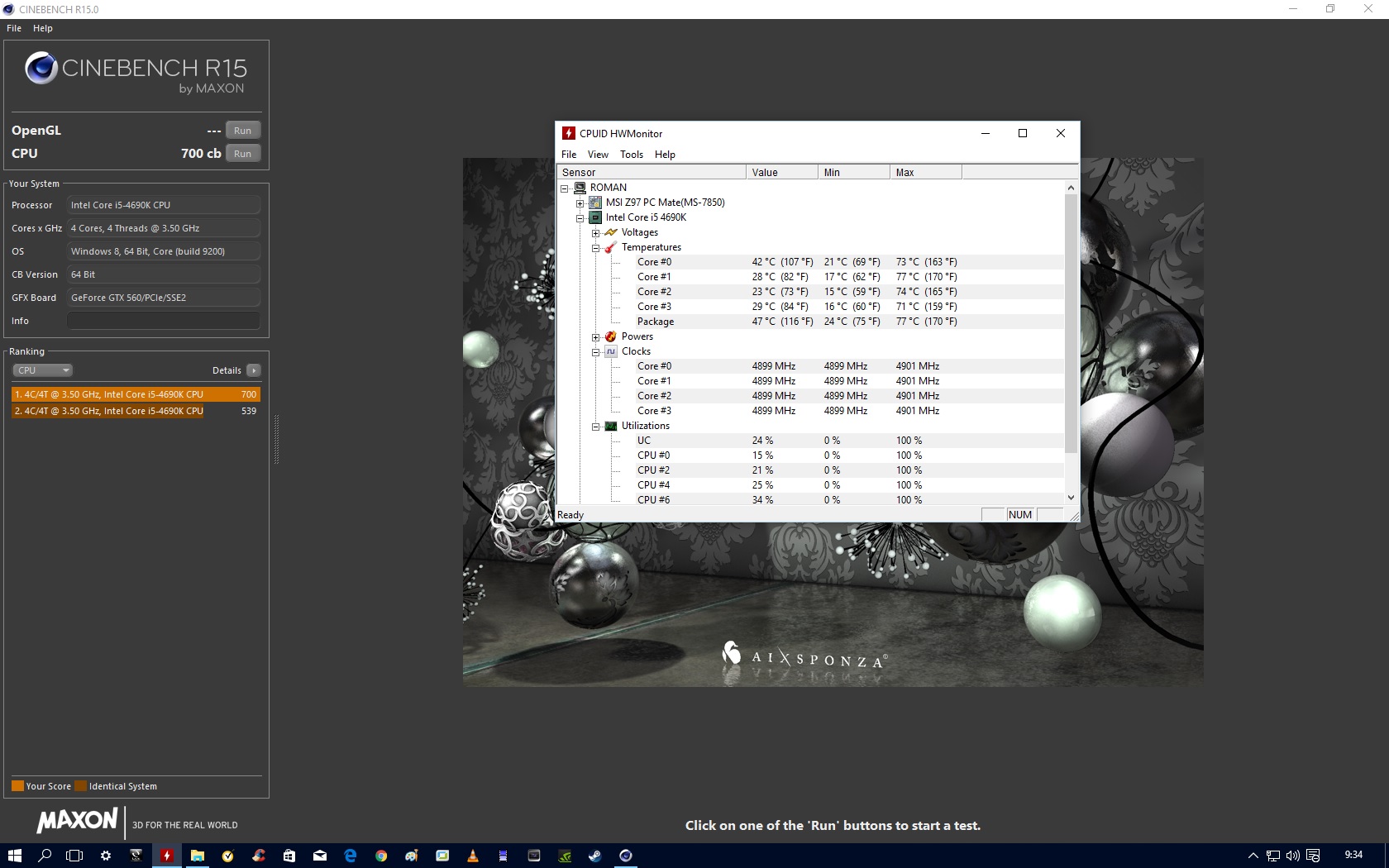Viewport: 1389px width, 868px height.
Task: Click the Powers flame icon
Action: pyautogui.click(x=611, y=336)
